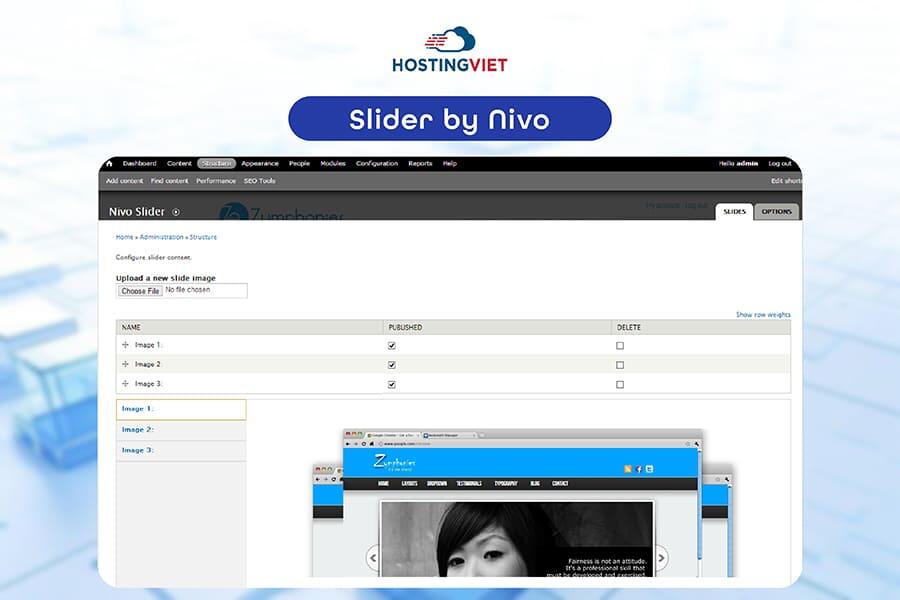Viewport: 900px width, 600px height.
Task: Click the Twitter icon in the slider preview
Action: tap(650, 468)
